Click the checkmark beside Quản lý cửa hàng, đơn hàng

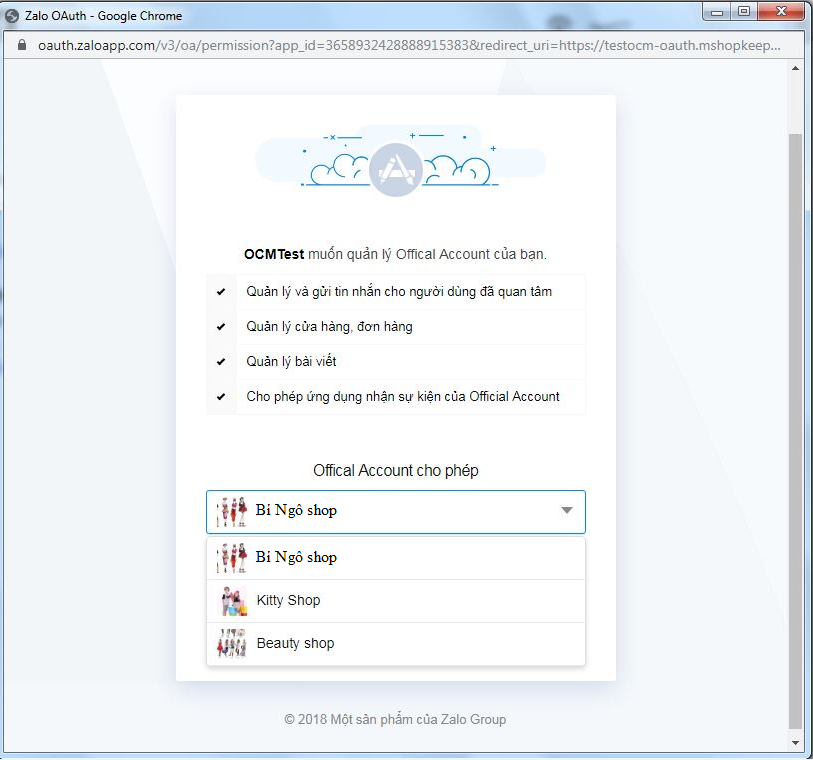(x=221, y=327)
